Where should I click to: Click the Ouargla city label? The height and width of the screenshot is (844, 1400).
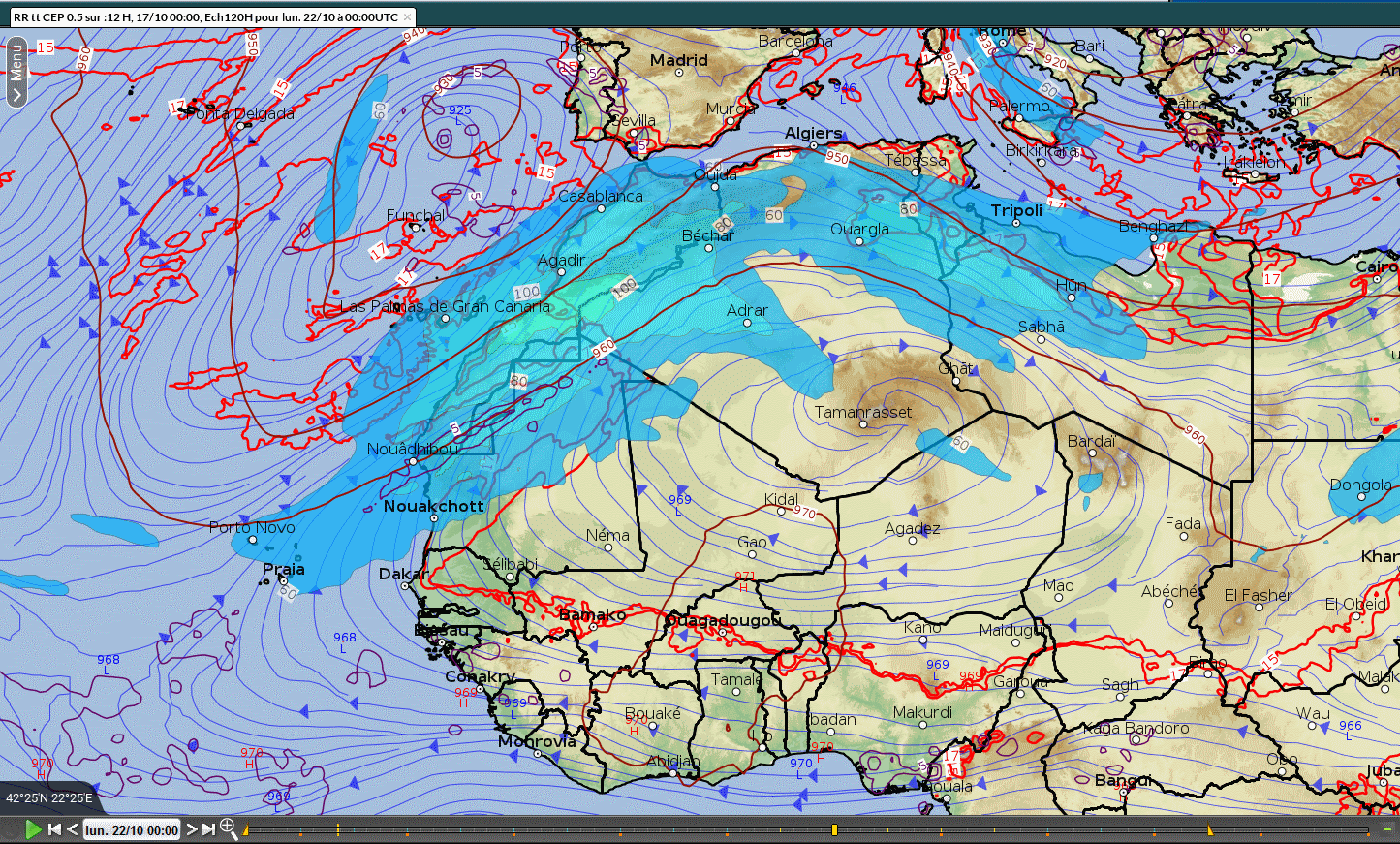click(859, 229)
